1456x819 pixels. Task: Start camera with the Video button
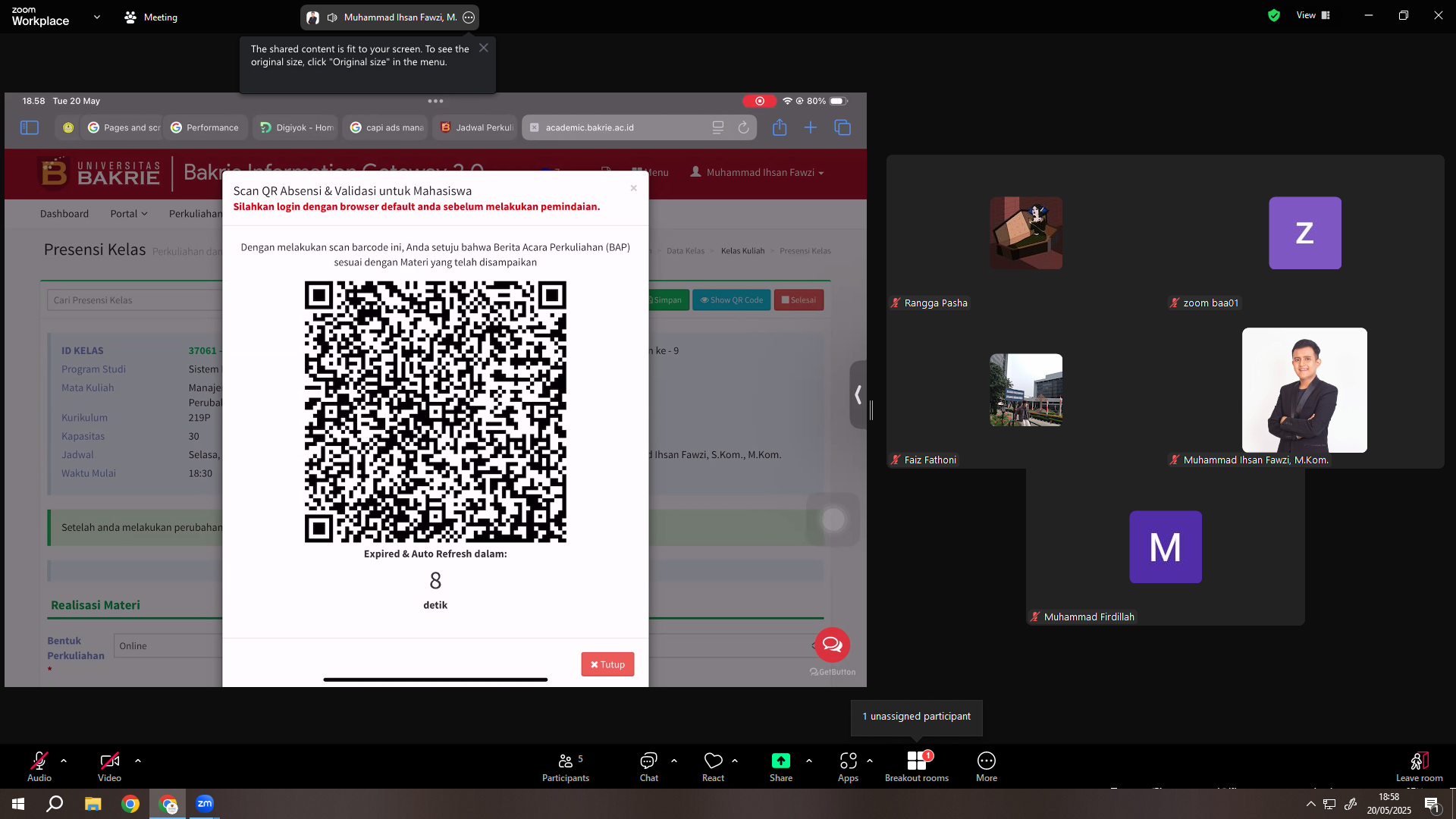click(109, 767)
